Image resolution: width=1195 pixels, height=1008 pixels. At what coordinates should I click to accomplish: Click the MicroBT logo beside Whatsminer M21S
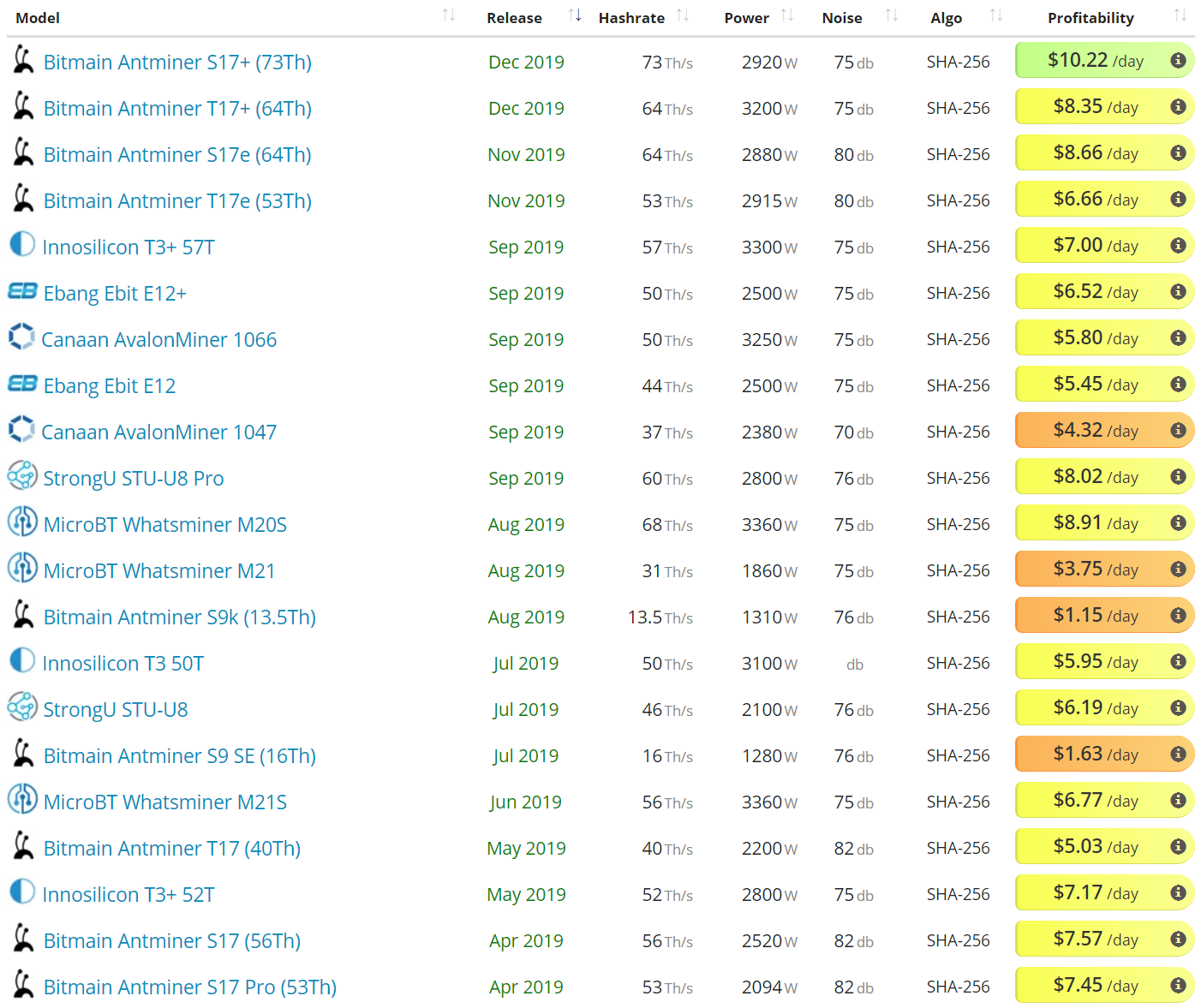point(22,799)
